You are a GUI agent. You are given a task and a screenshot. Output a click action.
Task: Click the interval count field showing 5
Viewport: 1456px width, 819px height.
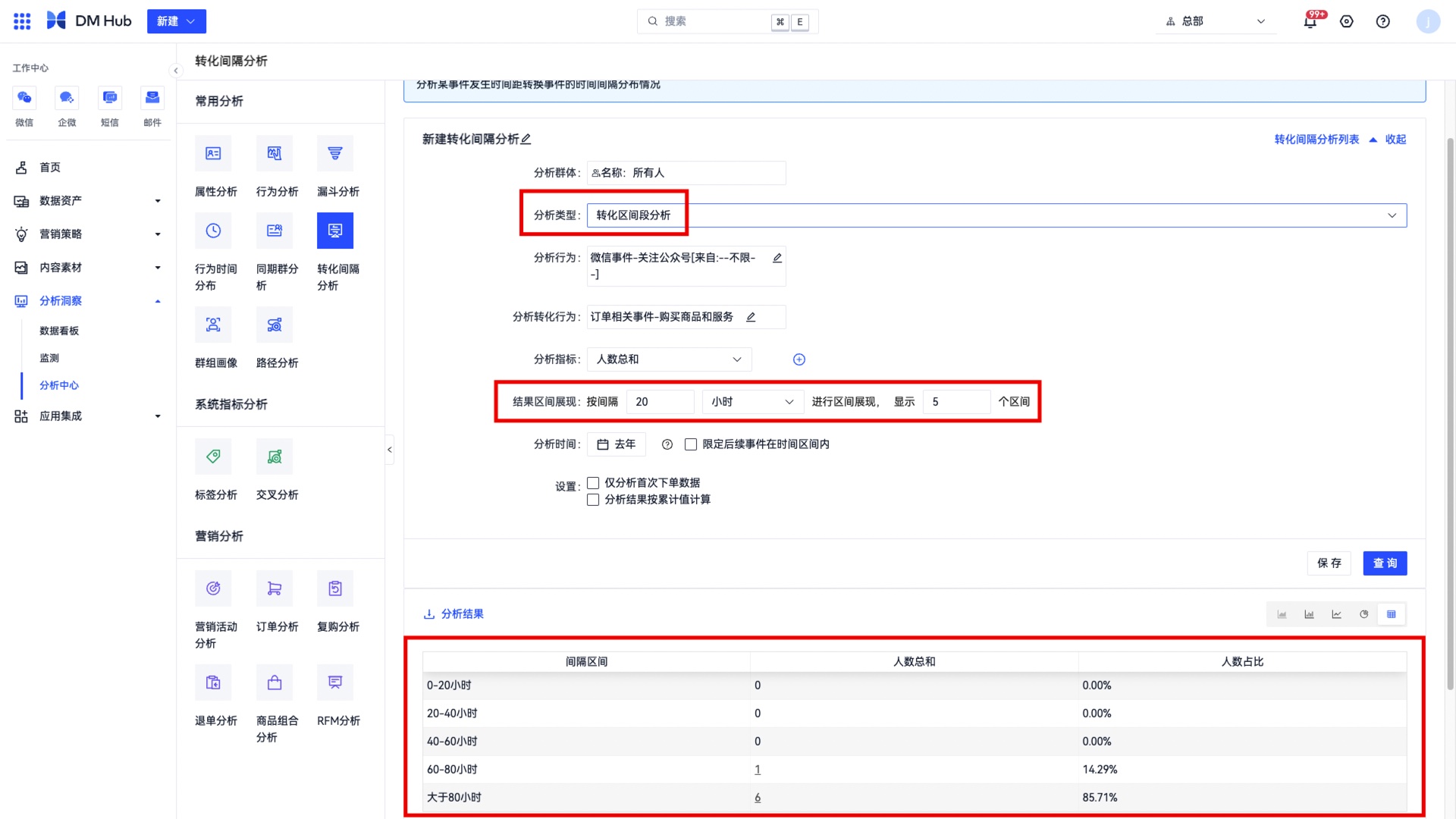point(956,402)
